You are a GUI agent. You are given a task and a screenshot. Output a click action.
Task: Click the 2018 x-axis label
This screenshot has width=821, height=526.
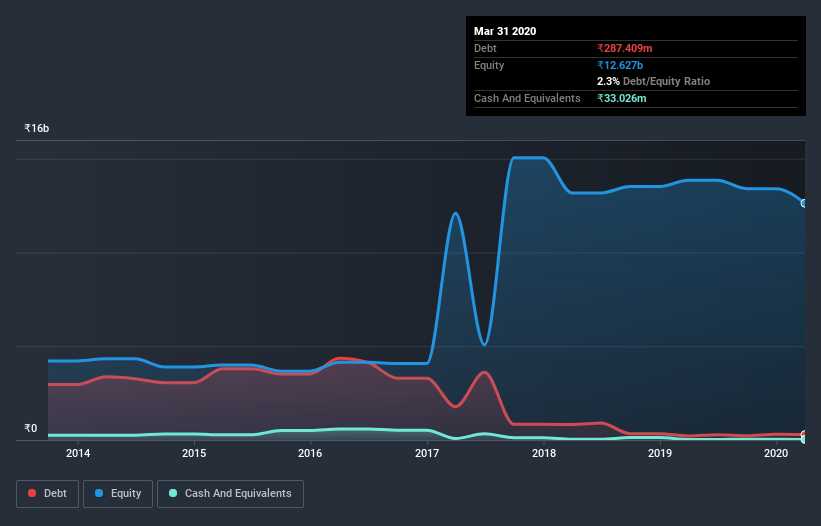click(x=544, y=453)
